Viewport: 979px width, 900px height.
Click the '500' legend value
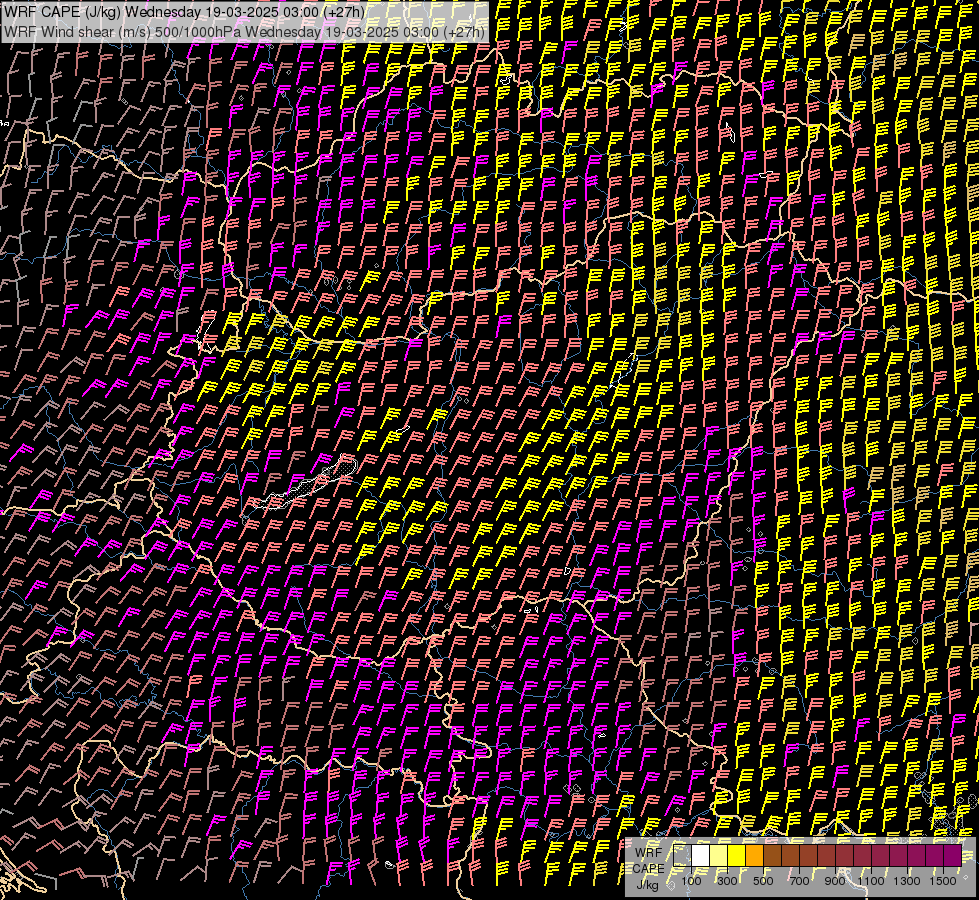click(763, 881)
